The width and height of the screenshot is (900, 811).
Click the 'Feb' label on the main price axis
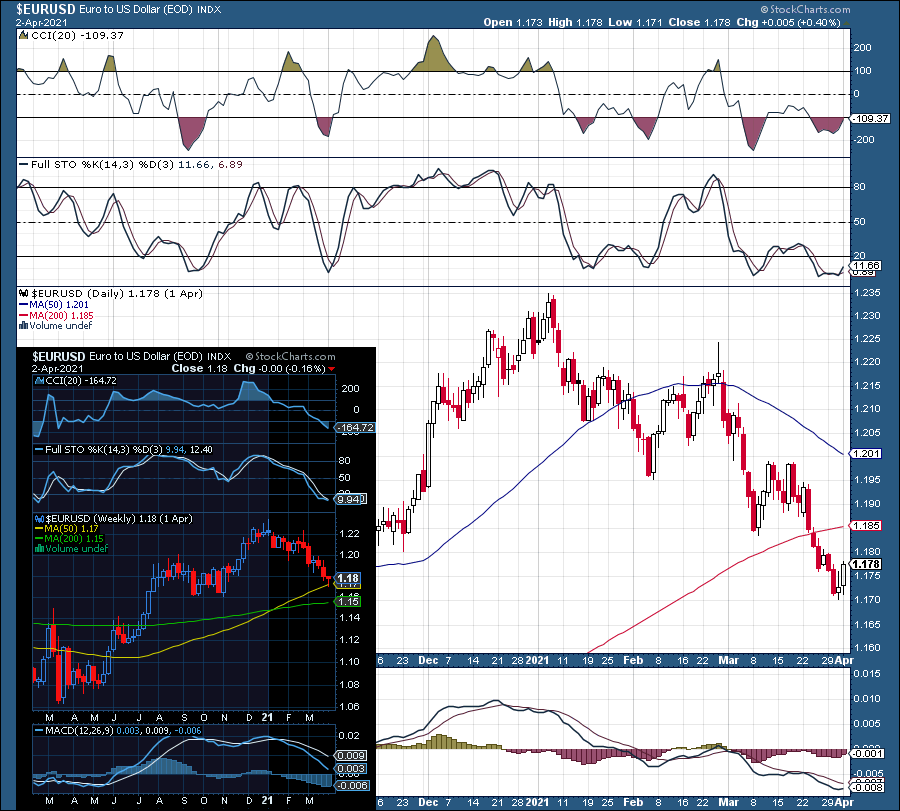click(633, 660)
